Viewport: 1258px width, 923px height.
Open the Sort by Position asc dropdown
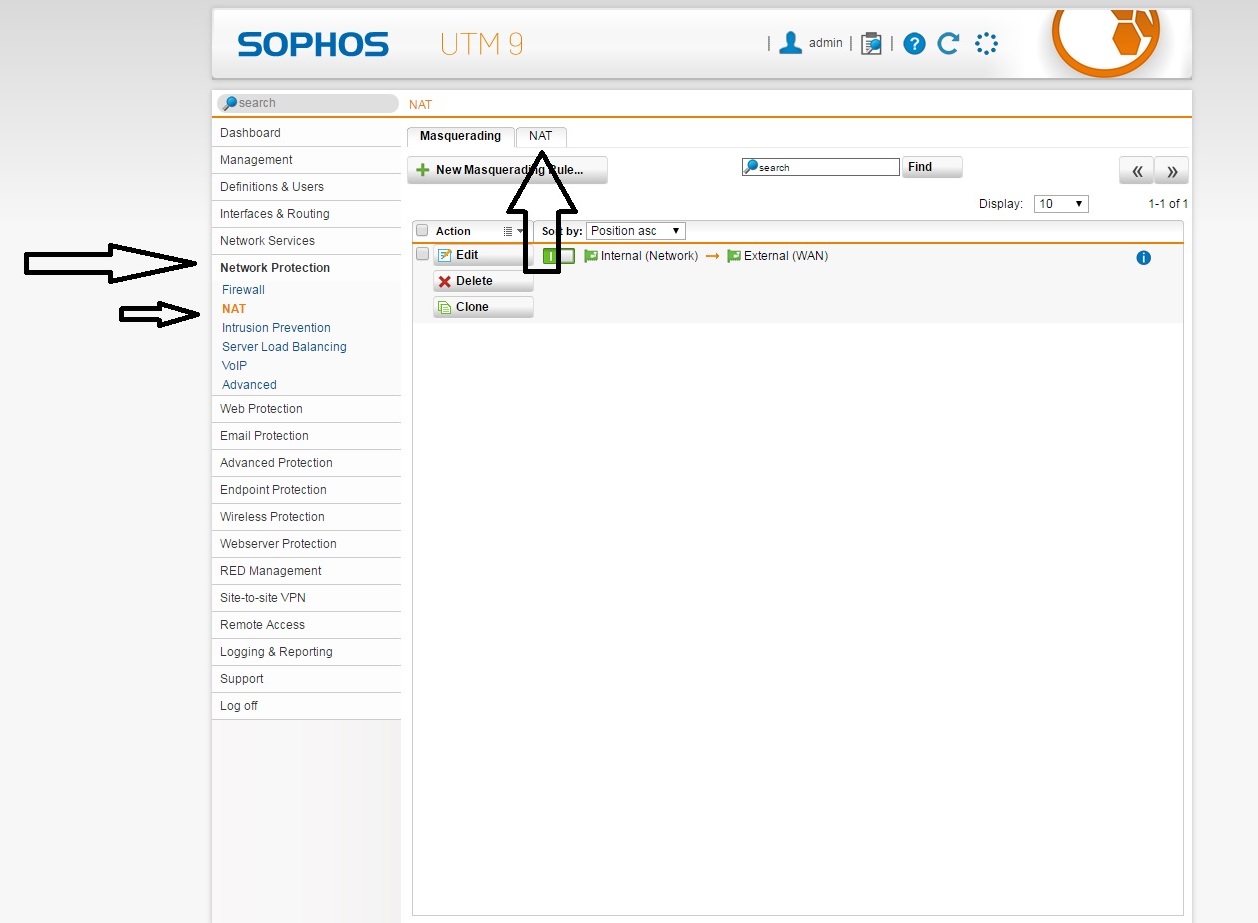click(x=636, y=231)
